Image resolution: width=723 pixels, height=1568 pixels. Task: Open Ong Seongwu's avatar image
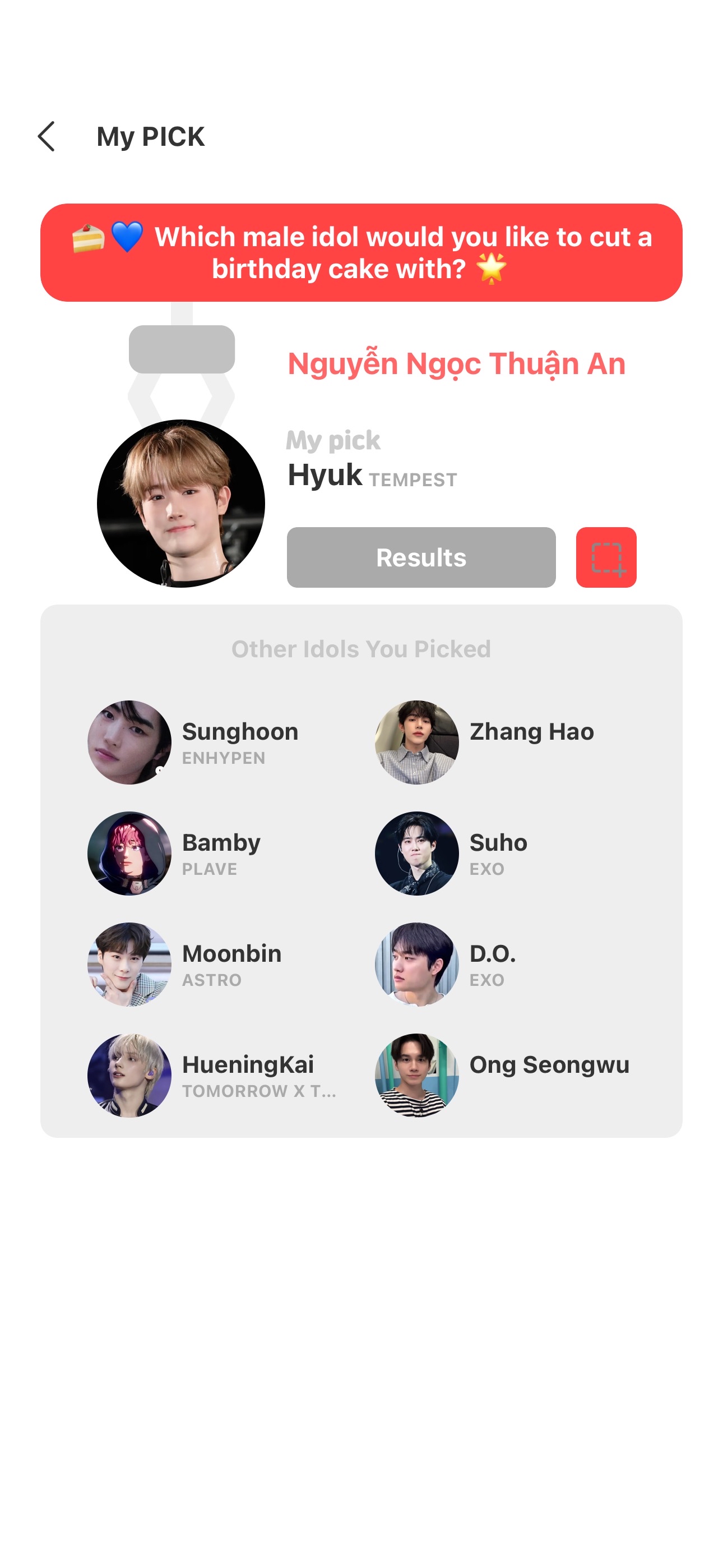[x=417, y=1075]
